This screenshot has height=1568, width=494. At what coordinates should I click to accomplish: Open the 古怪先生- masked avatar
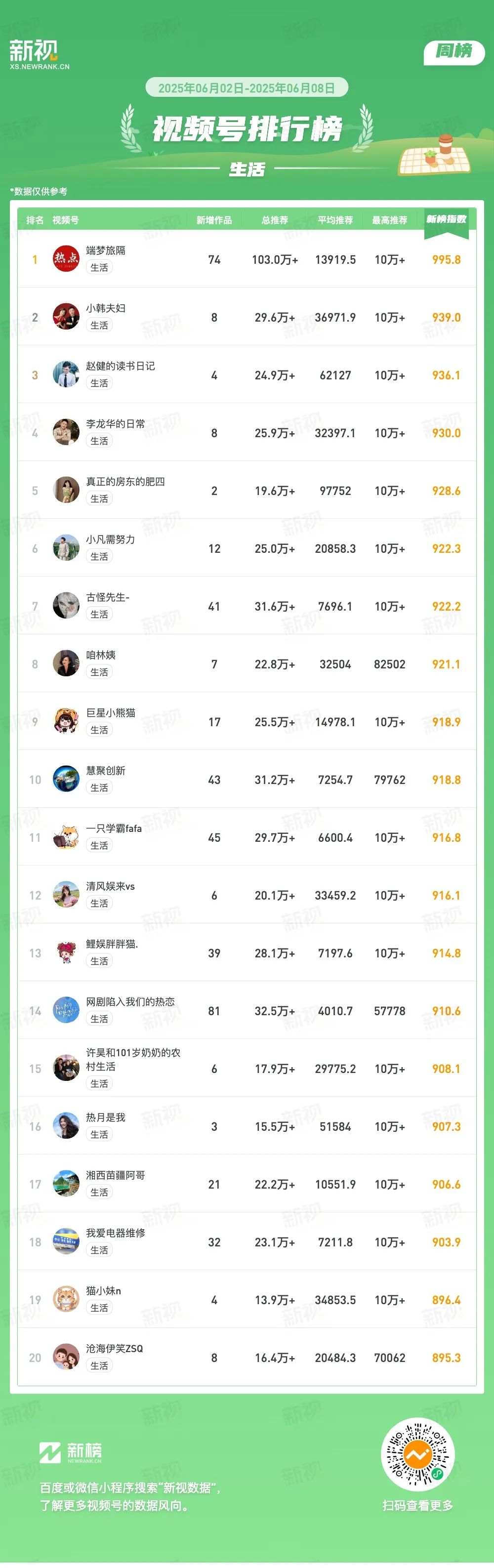66,606
